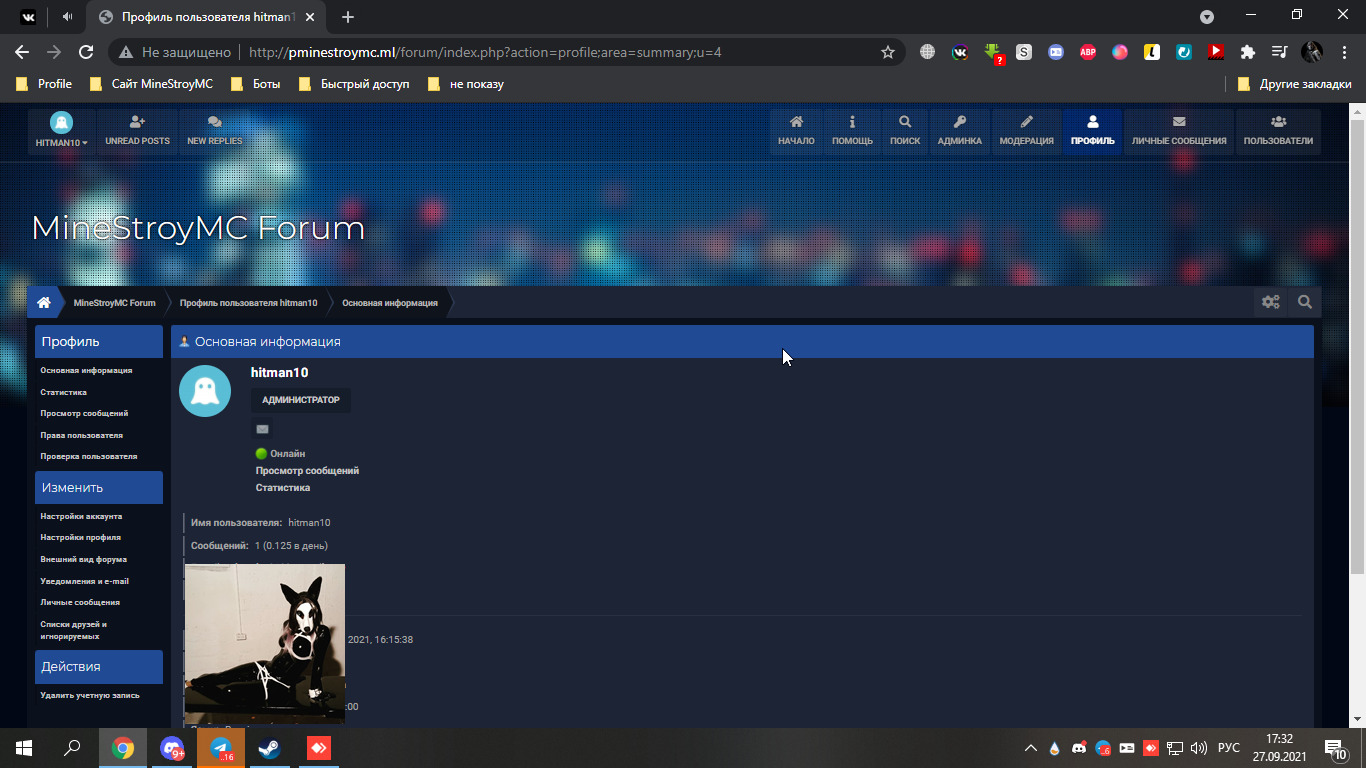The height and width of the screenshot is (768, 1366).
Task: Open Telegram from the taskbar
Action: [x=221, y=748]
